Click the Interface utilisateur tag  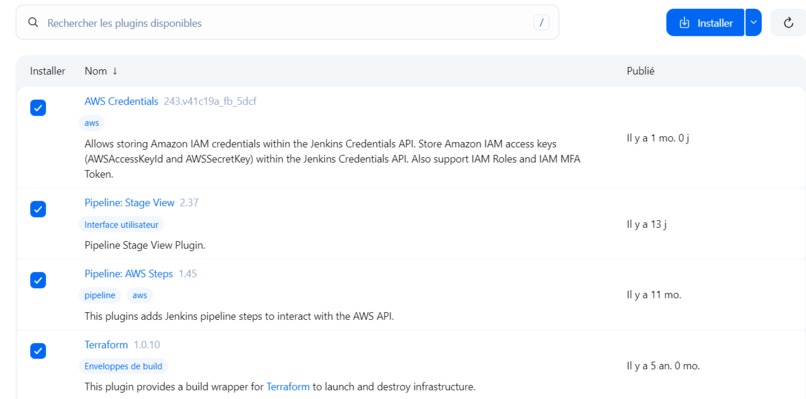(x=122, y=225)
